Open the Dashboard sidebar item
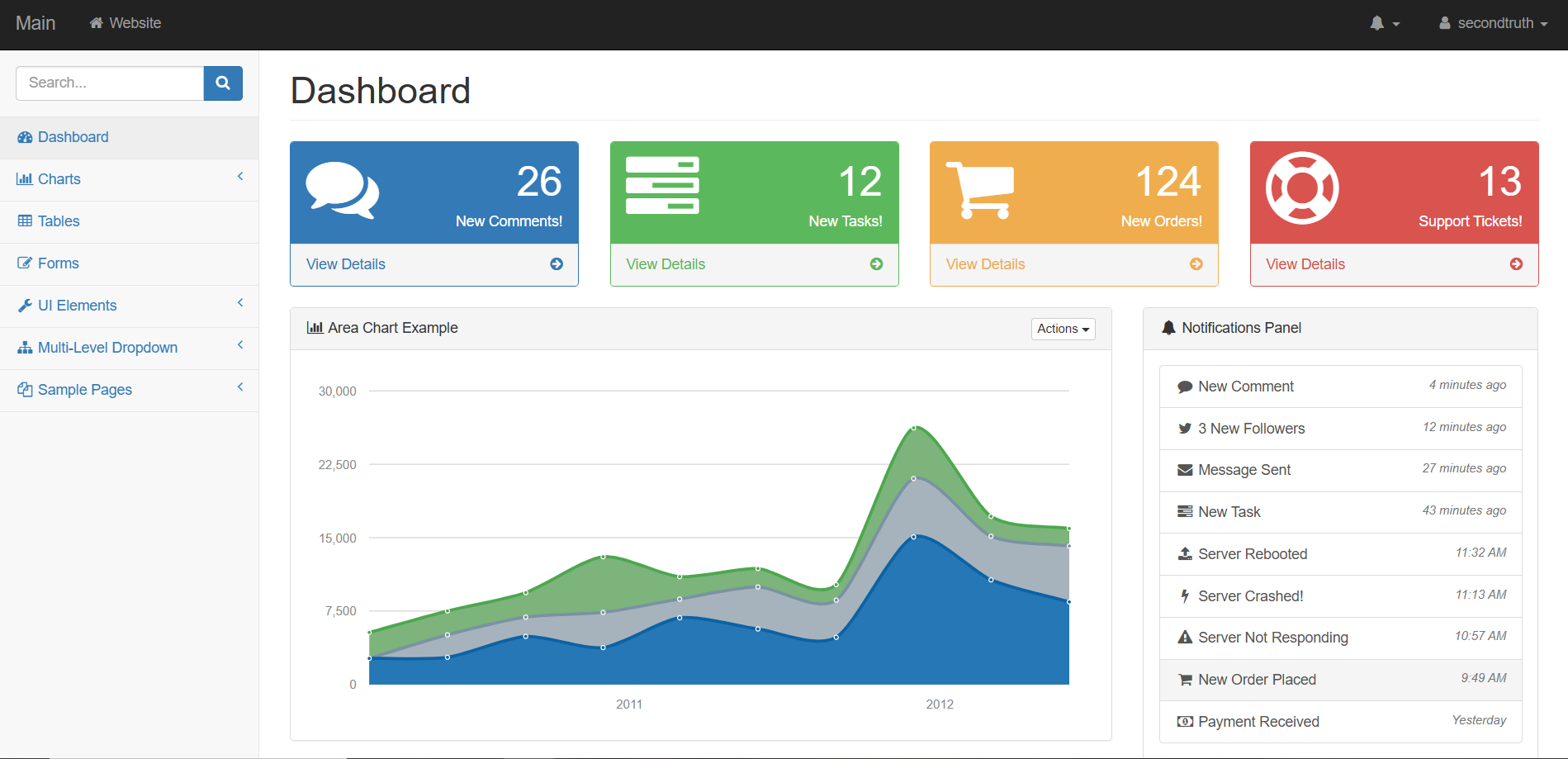The image size is (1568, 759). tap(129, 138)
